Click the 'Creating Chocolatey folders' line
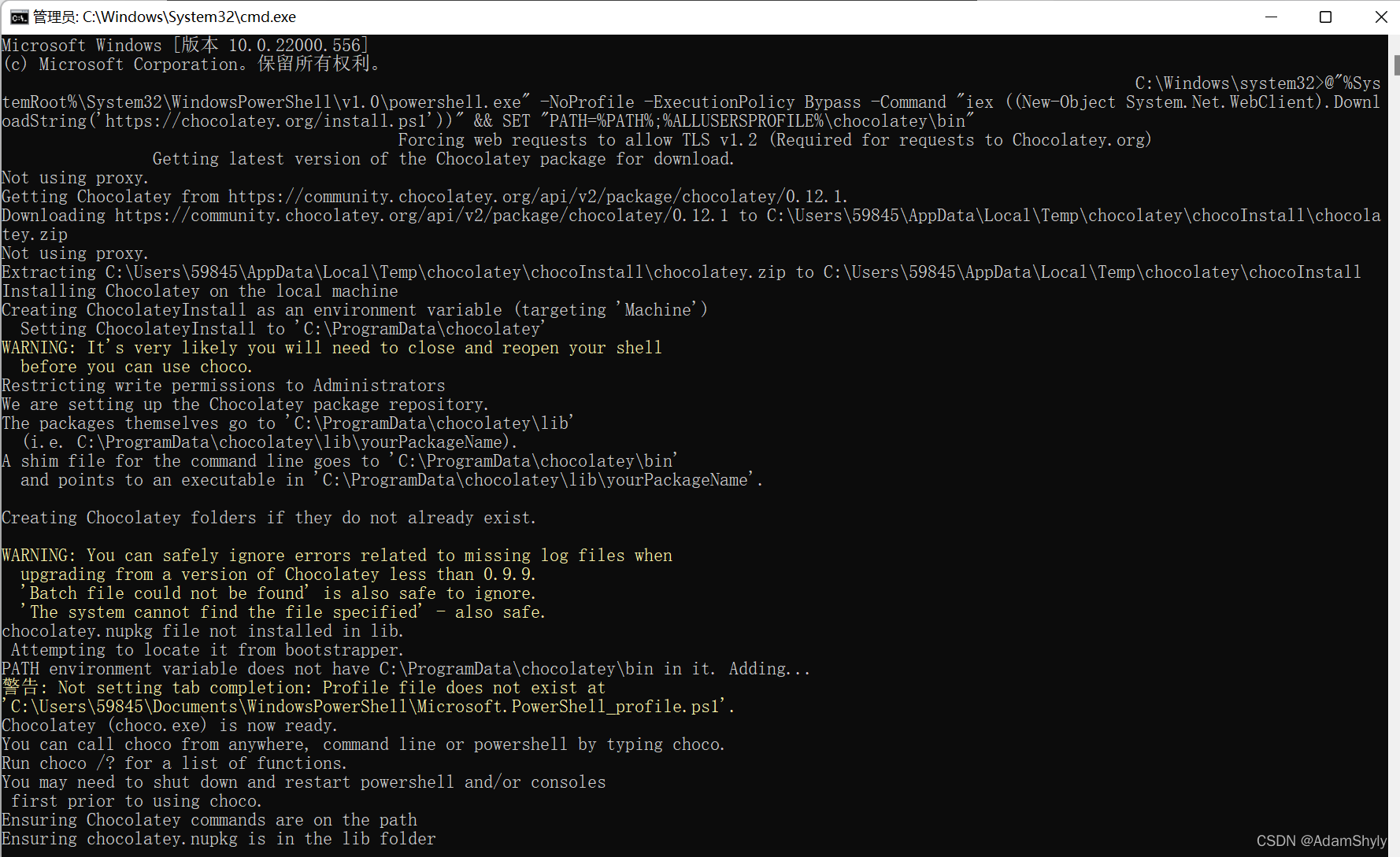 (268, 517)
